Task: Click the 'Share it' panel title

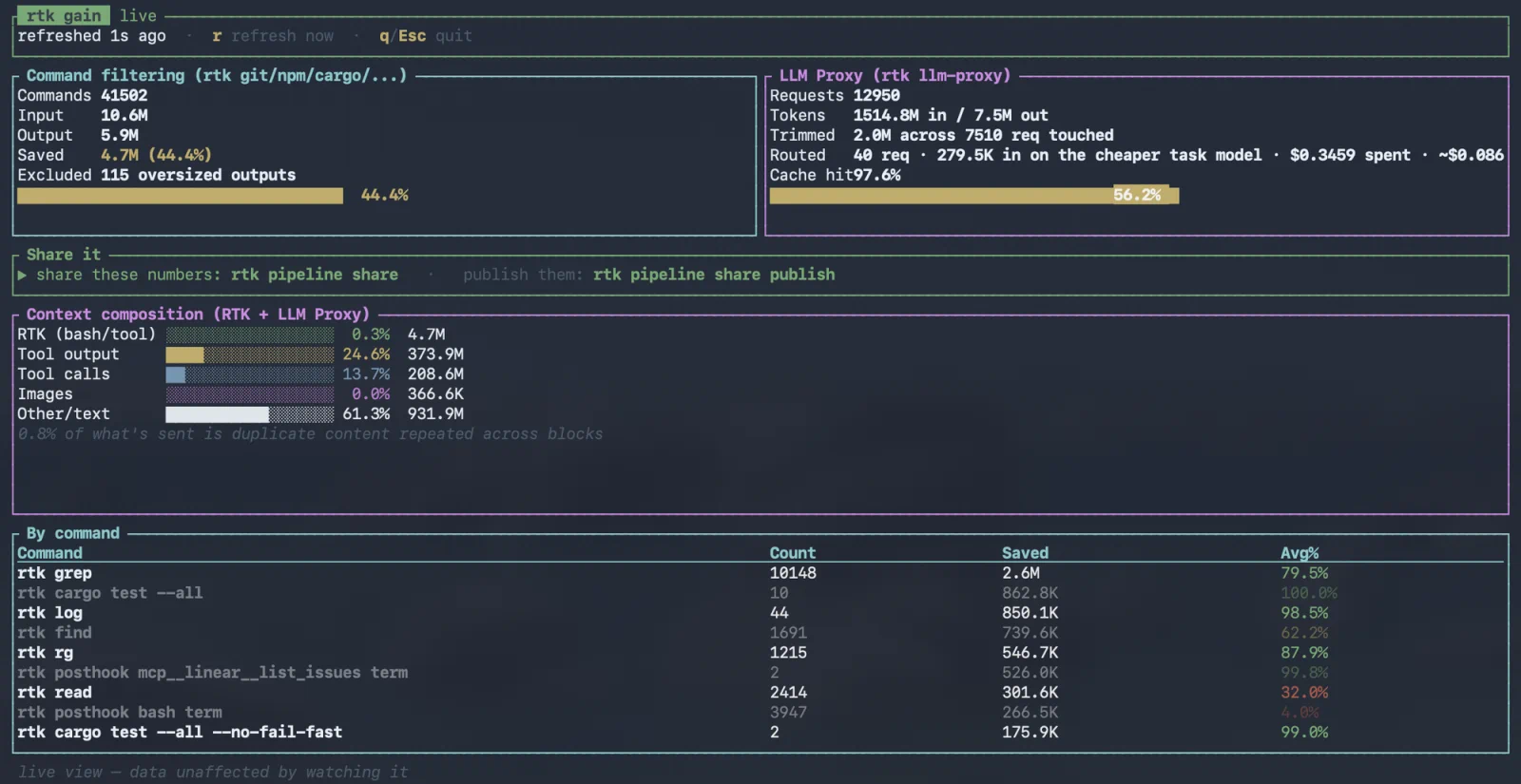Action: tap(63, 254)
